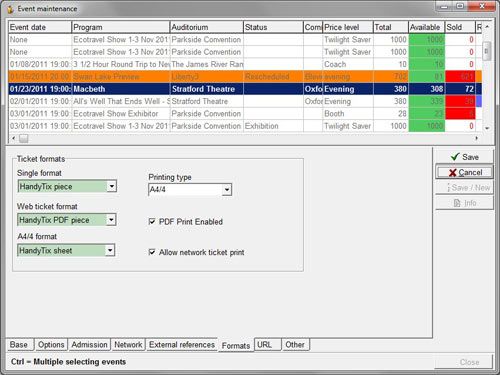Click the Com column header

(x=313, y=27)
